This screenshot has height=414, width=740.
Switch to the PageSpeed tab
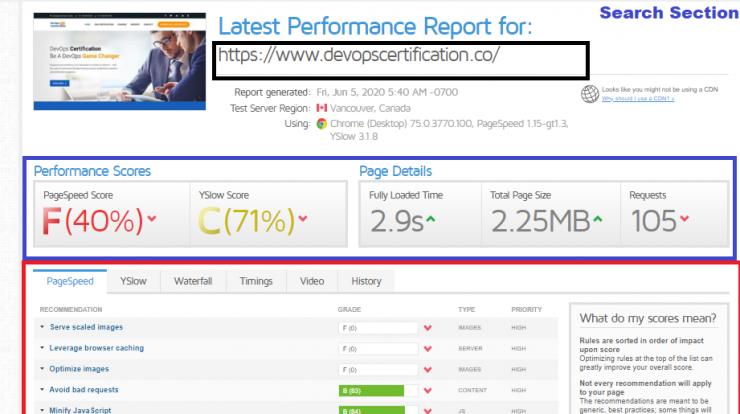point(70,281)
